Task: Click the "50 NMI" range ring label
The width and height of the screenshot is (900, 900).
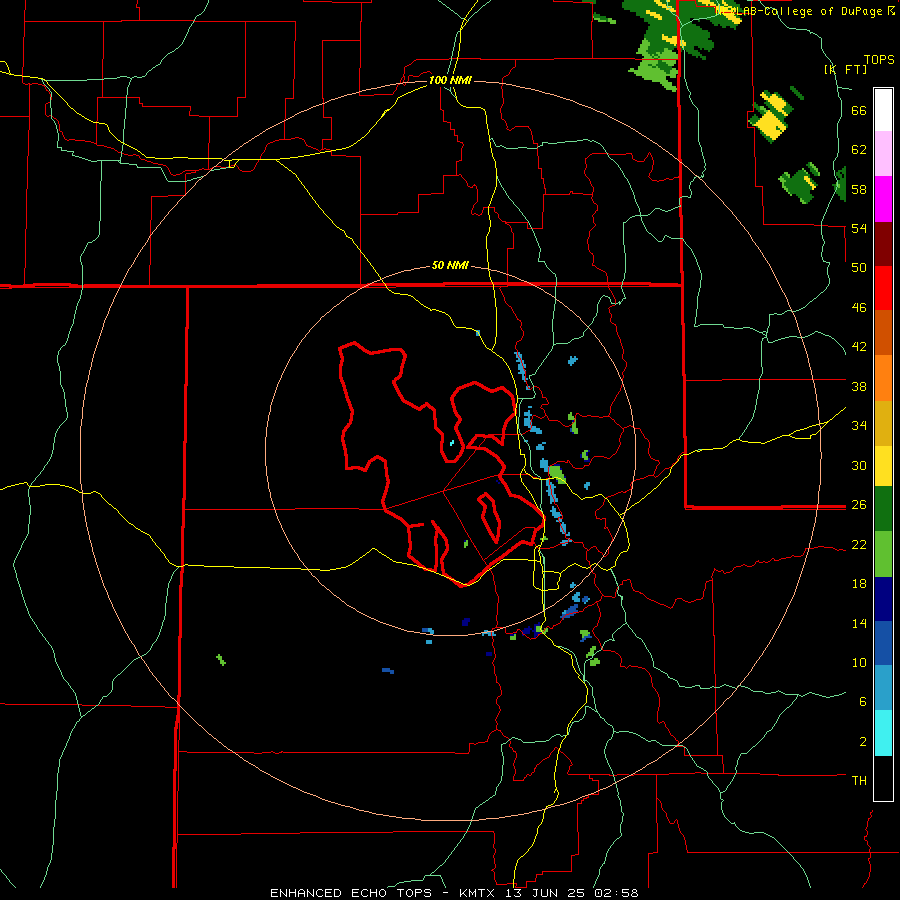Action: (x=450, y=265)
